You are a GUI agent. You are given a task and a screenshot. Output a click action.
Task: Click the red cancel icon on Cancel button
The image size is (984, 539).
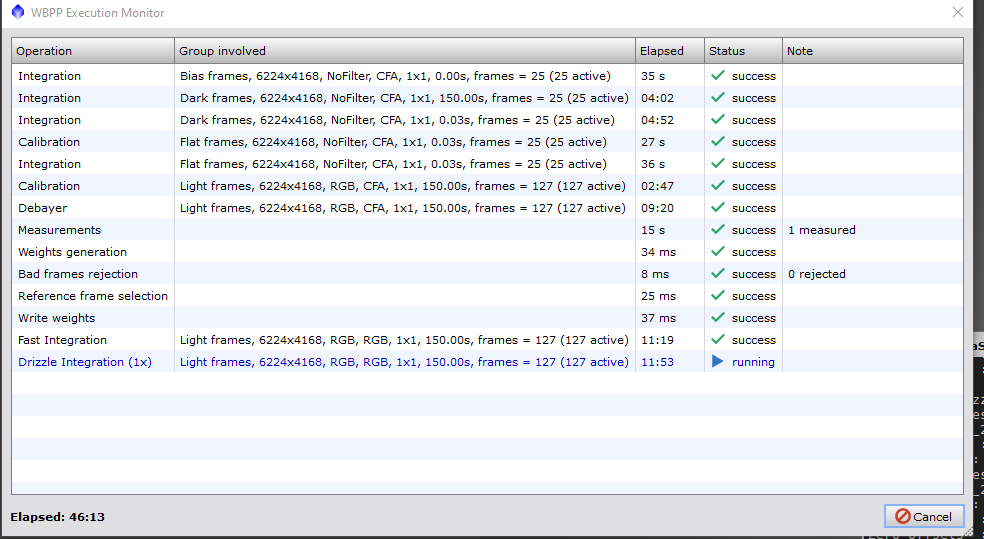[902, 516]
